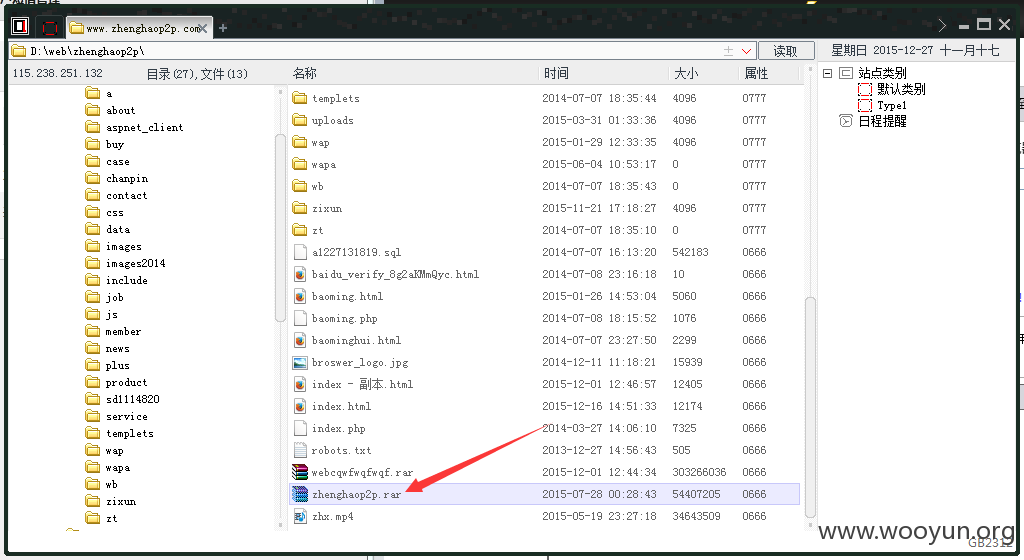Sort by the 时间 column header

point(556,73)
